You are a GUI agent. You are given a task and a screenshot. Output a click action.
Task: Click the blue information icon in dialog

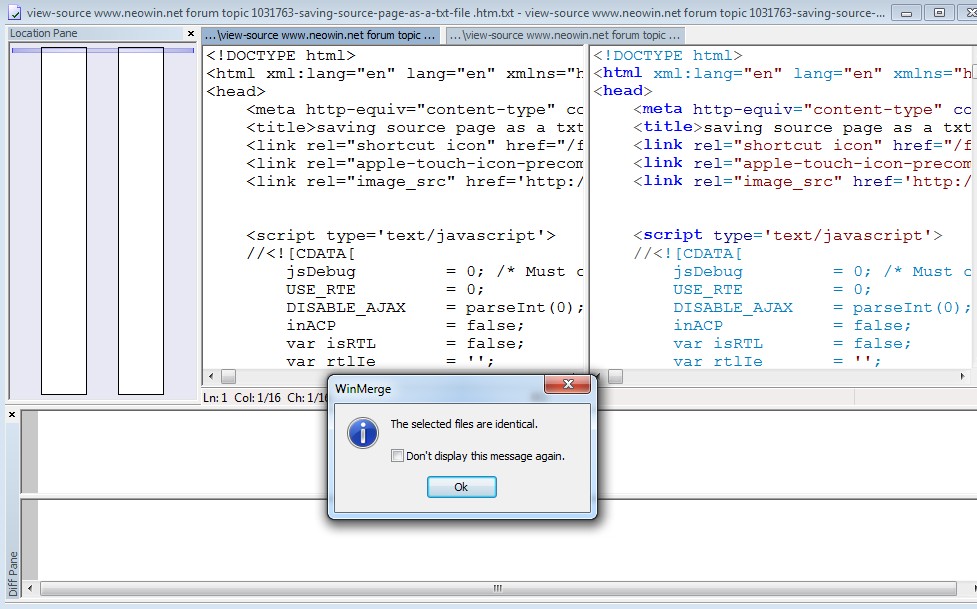pos(362,432)
